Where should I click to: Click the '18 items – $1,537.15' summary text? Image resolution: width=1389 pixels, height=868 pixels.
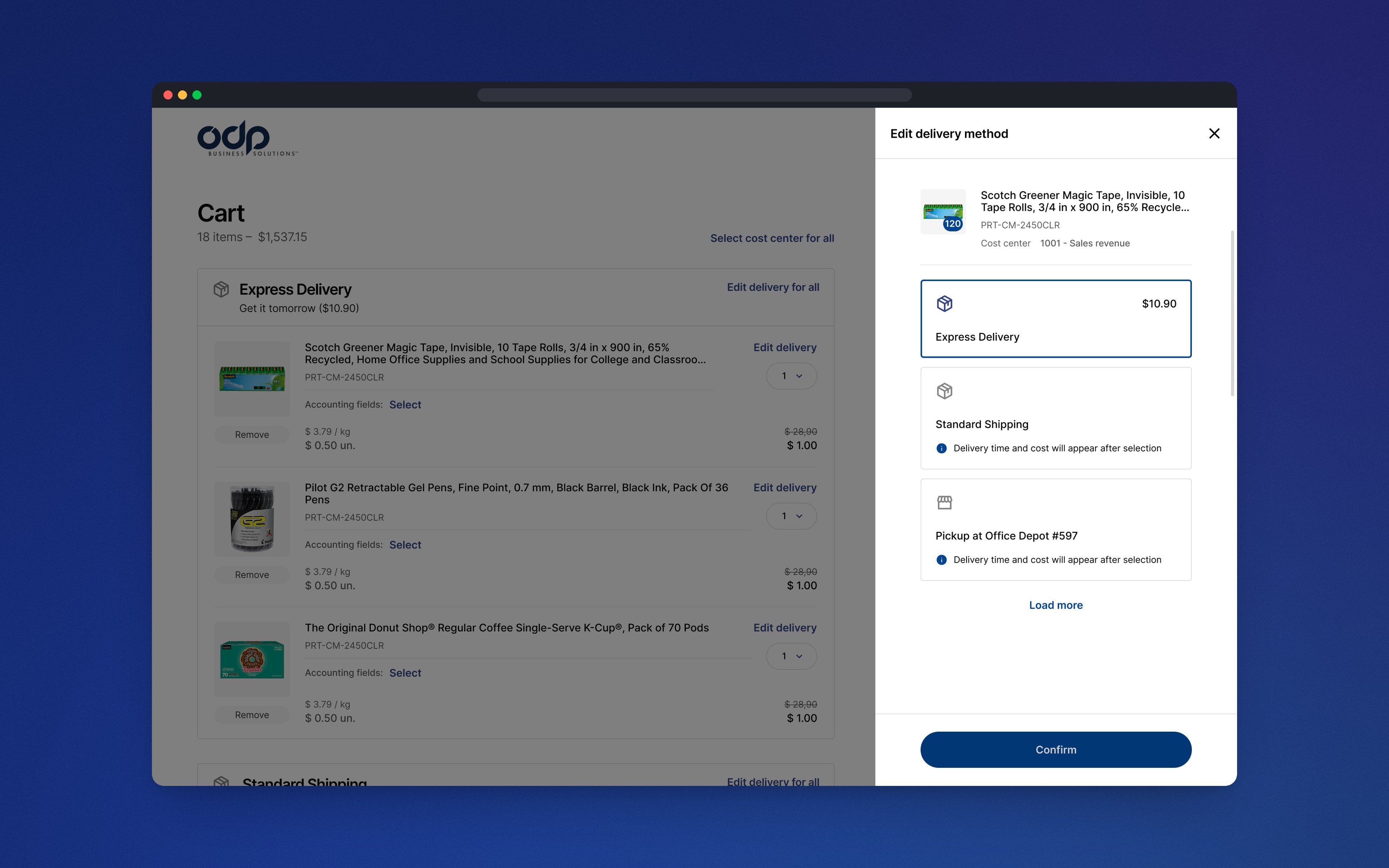(x=252, y=237)
